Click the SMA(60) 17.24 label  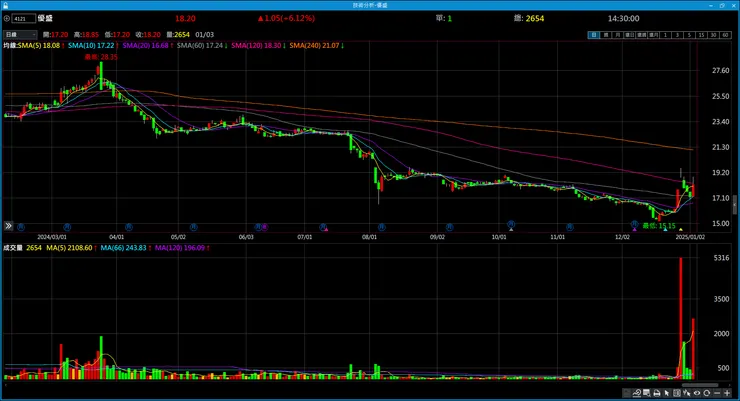pos(200,45)
